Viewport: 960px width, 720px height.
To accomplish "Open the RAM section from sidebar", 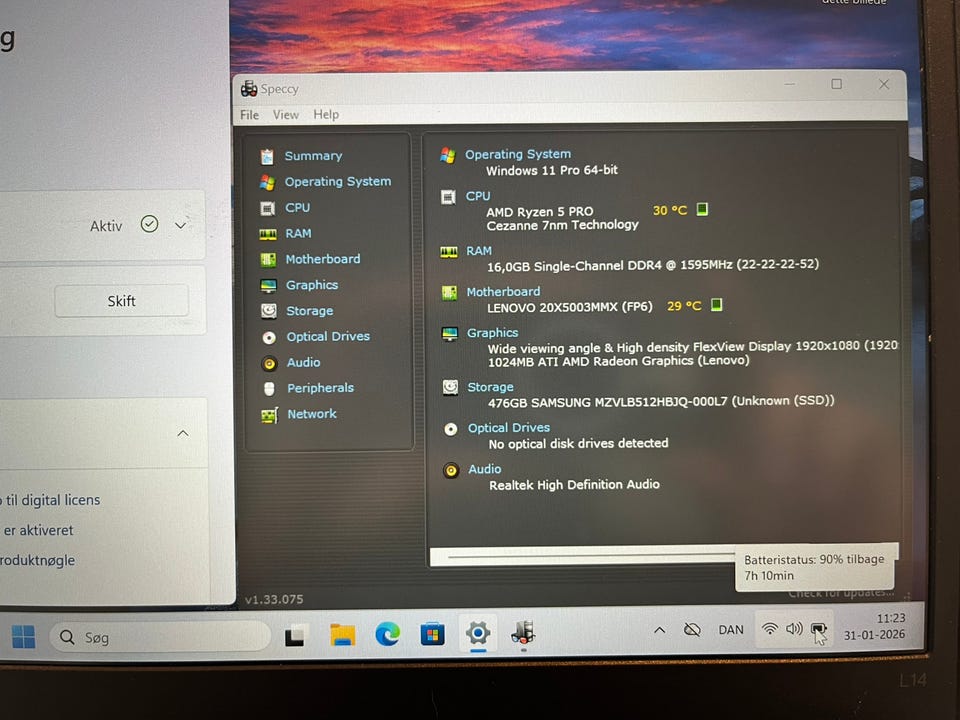I will (298, 233).
